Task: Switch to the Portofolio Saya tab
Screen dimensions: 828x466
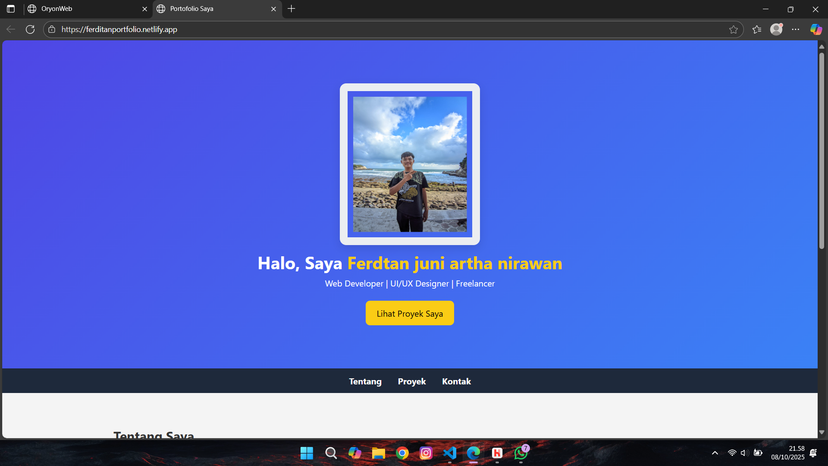Action: pyautogui.click(x=217, y=9)
